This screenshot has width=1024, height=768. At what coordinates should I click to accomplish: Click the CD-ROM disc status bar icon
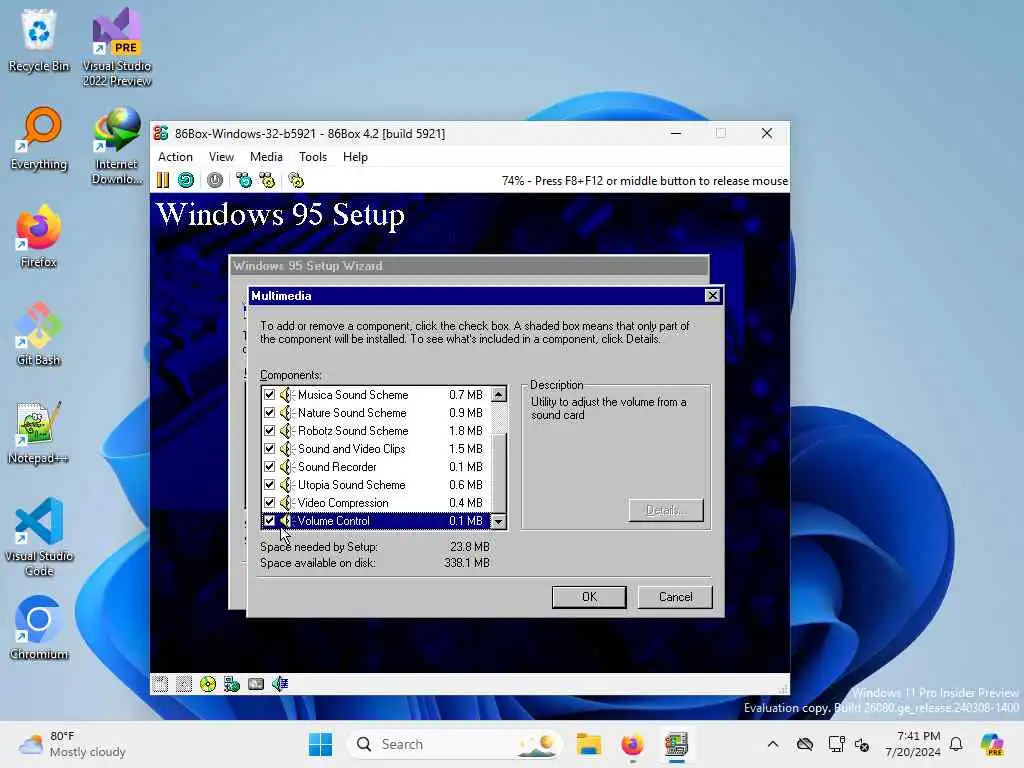click(x=208, y=684)
